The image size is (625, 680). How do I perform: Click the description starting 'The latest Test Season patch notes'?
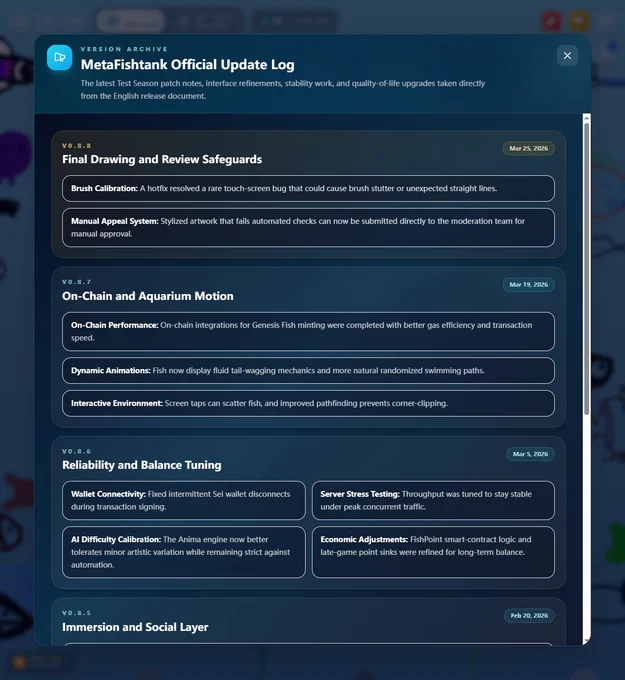[283, 89]
